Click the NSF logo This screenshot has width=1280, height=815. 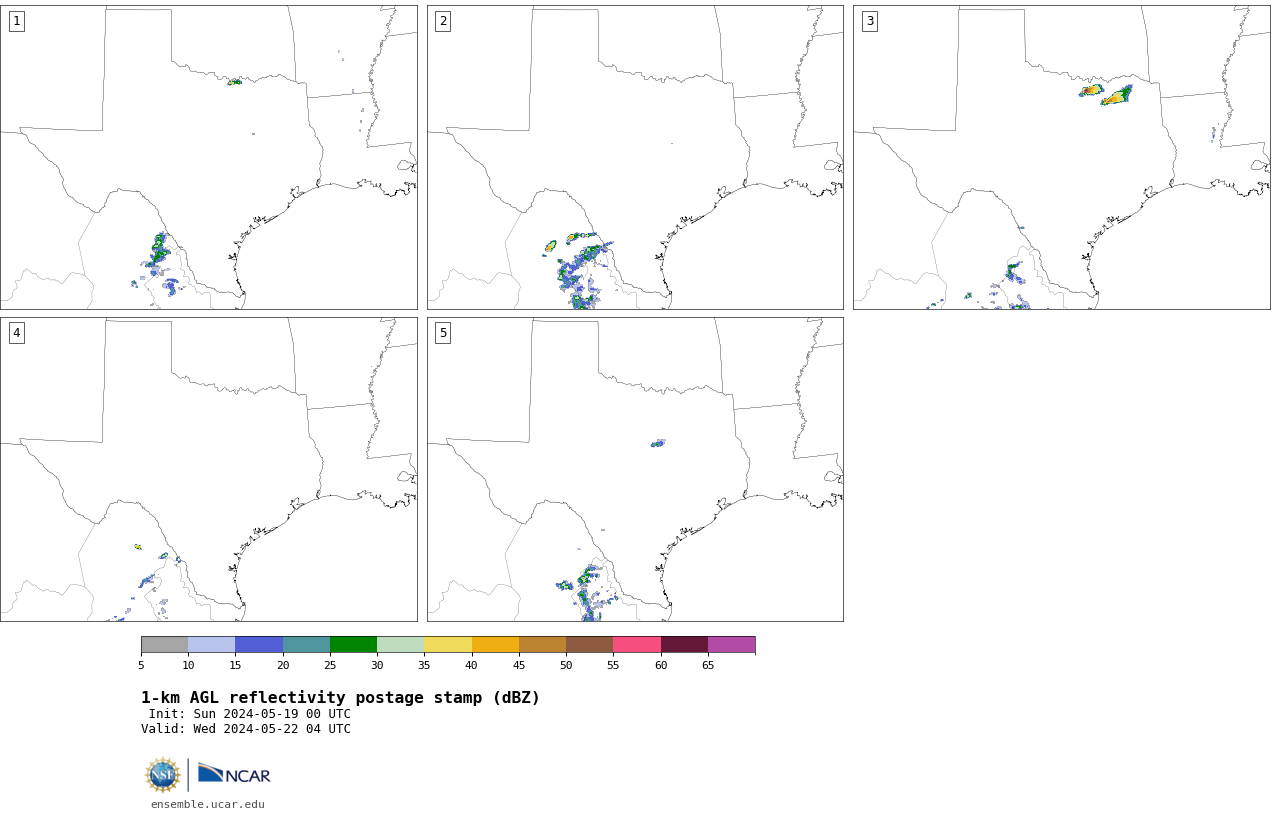click(163, 775)
